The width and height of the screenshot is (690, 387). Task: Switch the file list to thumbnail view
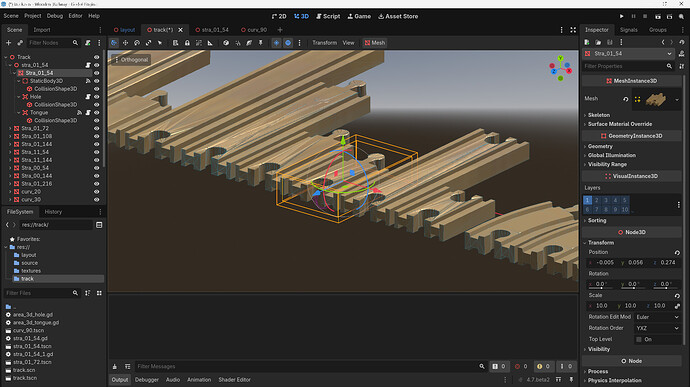click(x=99, y=293)
